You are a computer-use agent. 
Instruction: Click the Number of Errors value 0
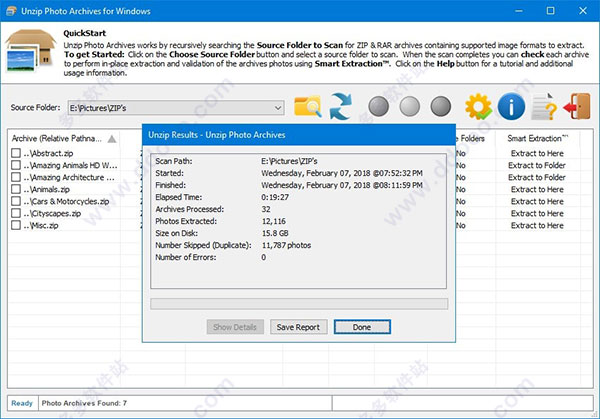point(264,257)
